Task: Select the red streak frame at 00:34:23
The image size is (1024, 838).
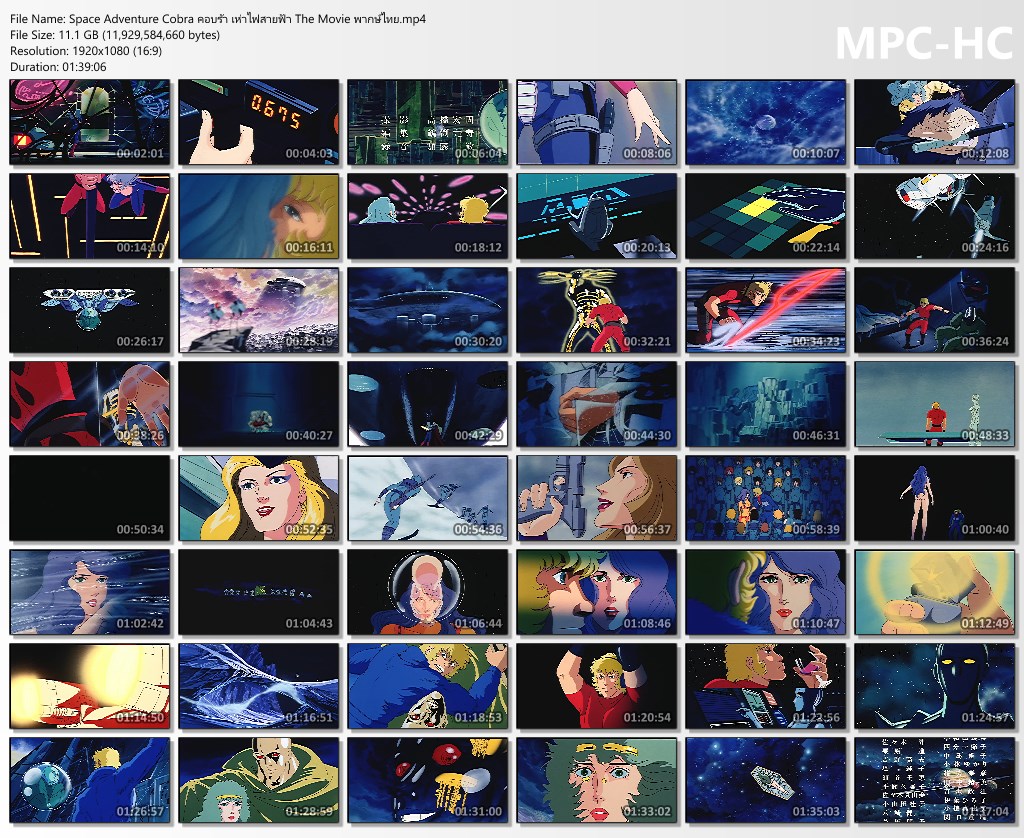Action: tap(765, 310)
